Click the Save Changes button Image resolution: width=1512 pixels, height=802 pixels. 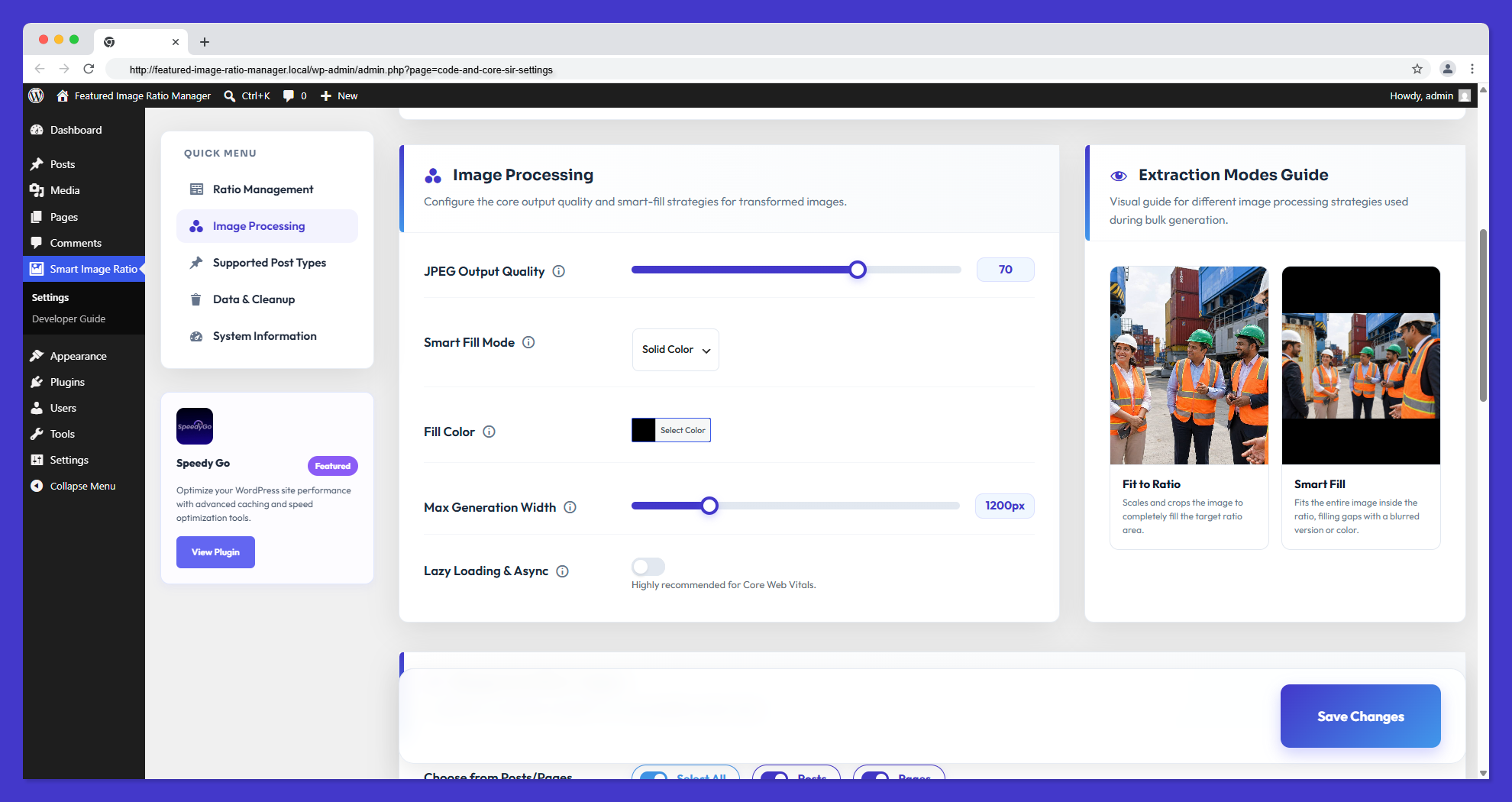tap(1361, 716)
